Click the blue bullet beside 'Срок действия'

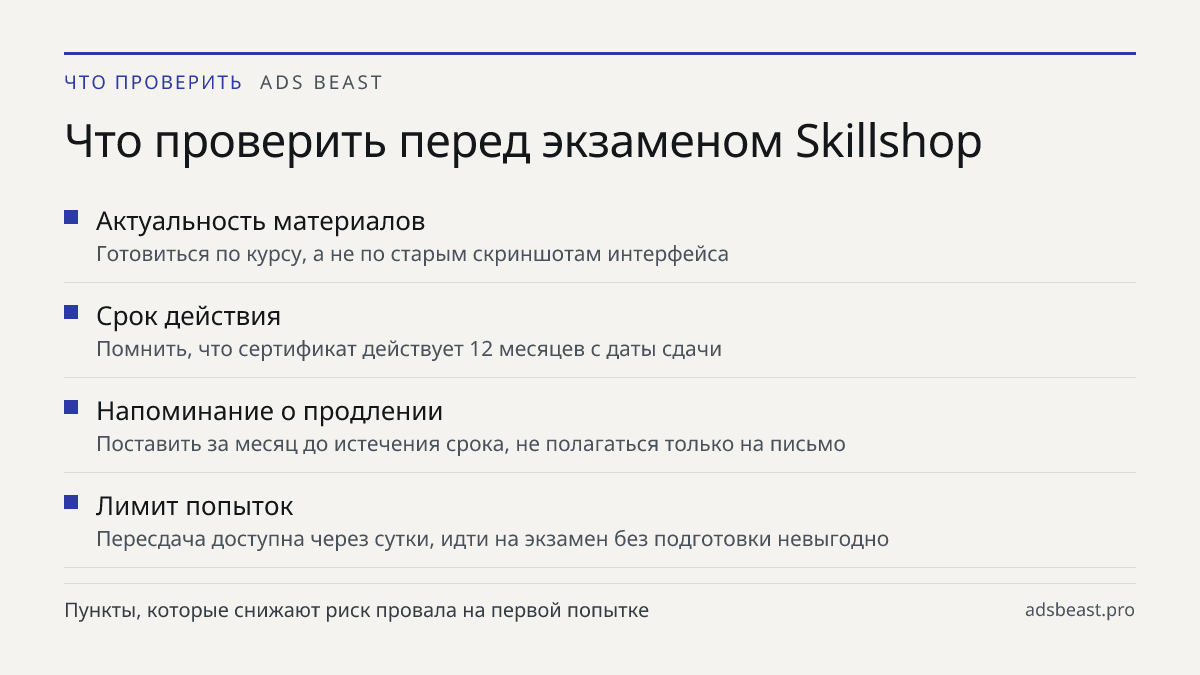point(71,312)
